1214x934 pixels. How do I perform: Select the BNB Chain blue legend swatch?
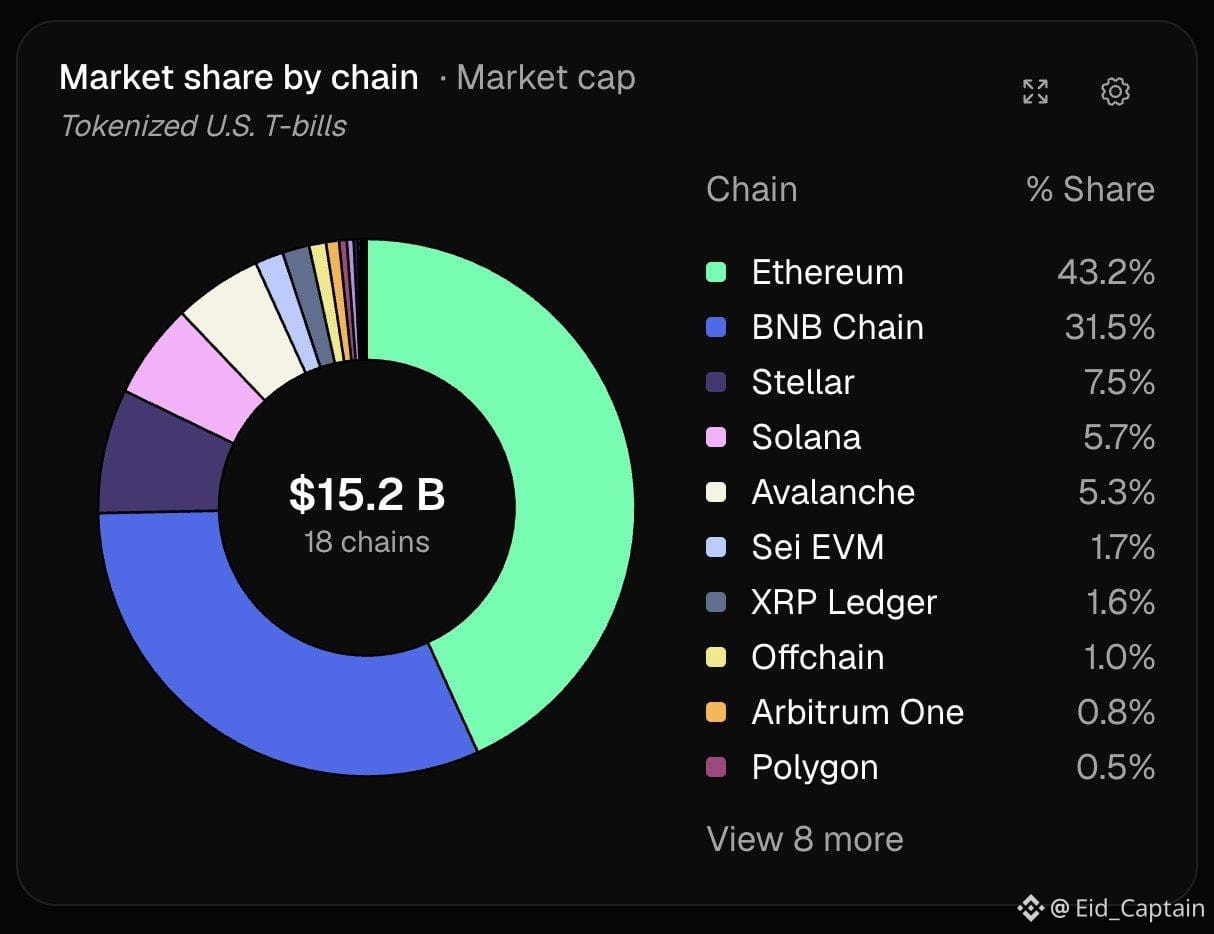[716, 327]
